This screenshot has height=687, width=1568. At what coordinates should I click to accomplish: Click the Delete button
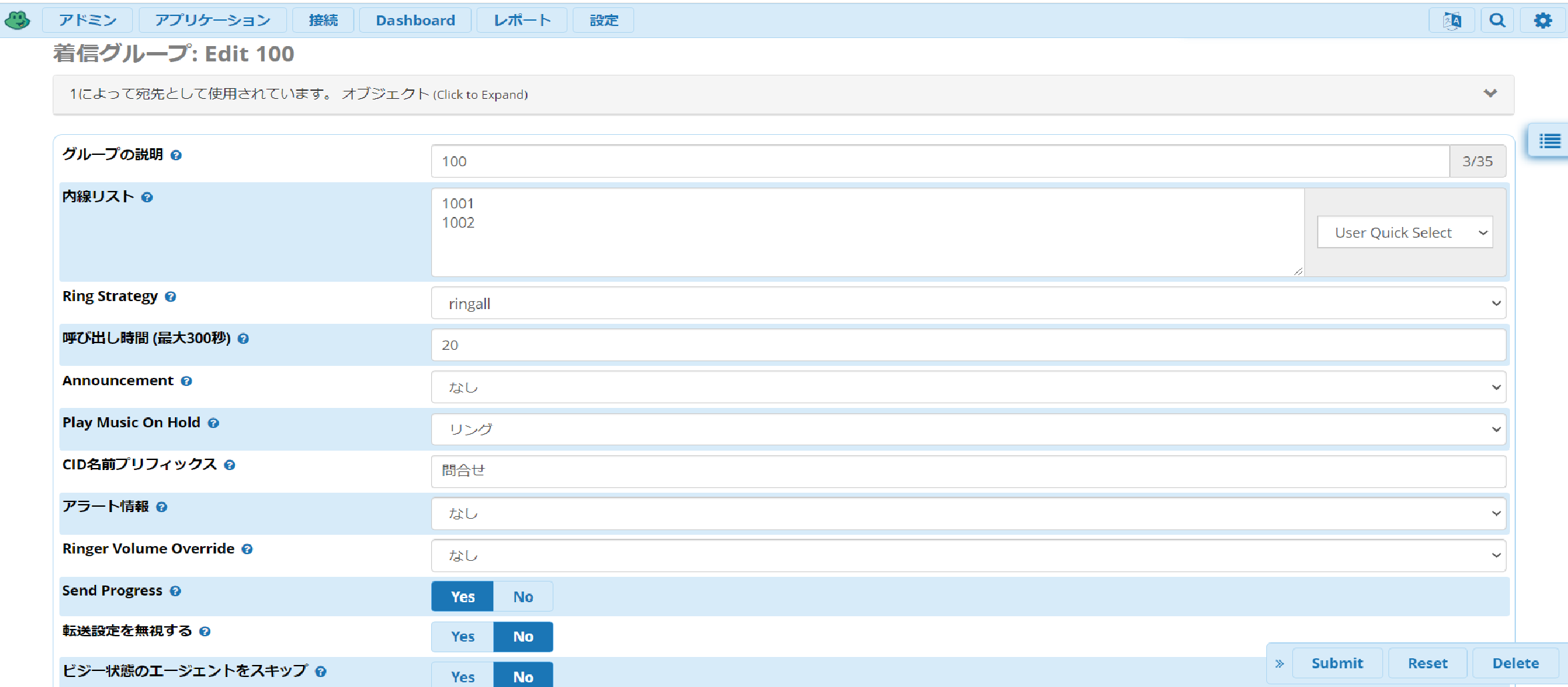pyautogui.click(x=1515, y=664)
